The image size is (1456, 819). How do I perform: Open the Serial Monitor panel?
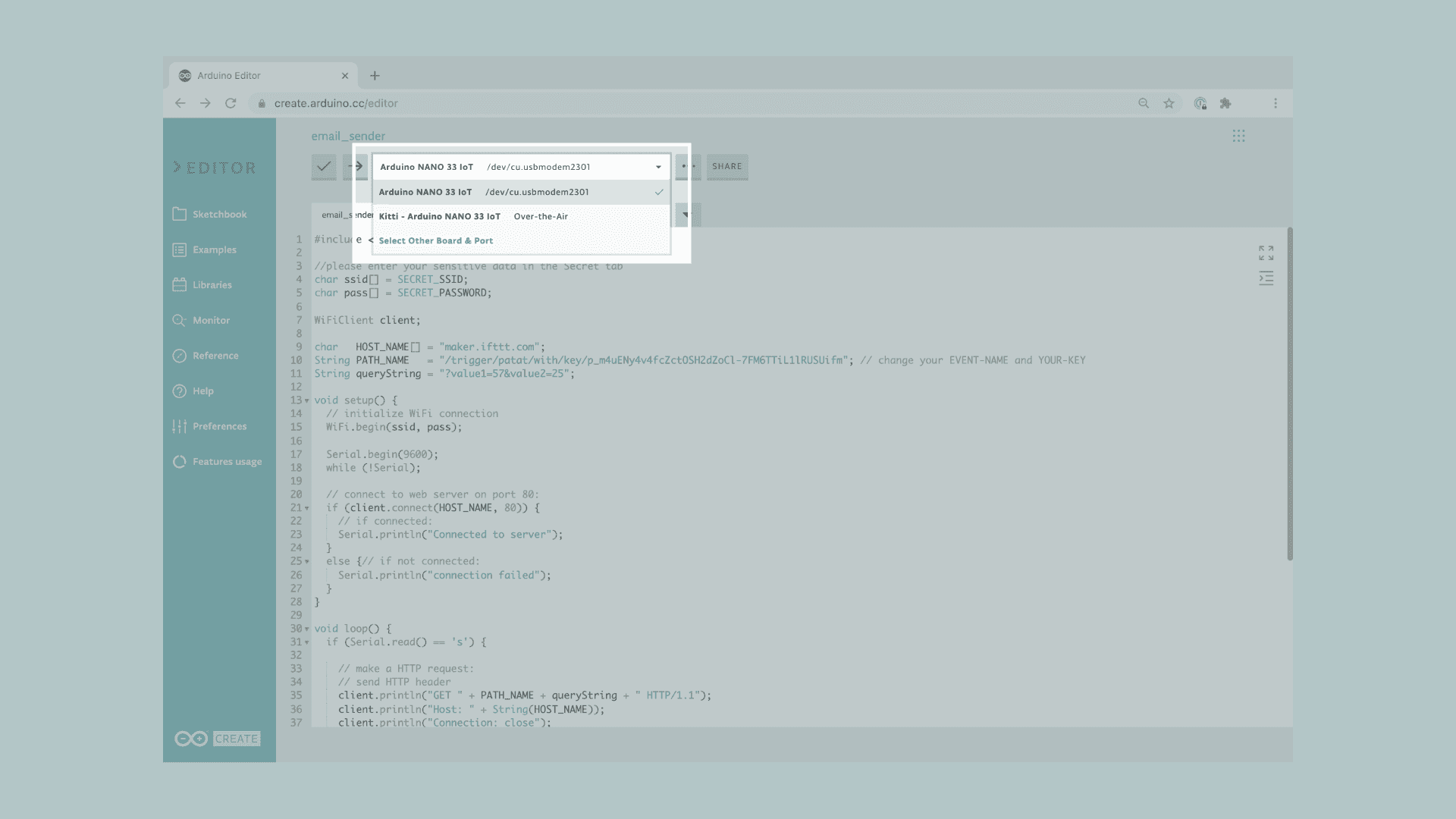point(210,320)
